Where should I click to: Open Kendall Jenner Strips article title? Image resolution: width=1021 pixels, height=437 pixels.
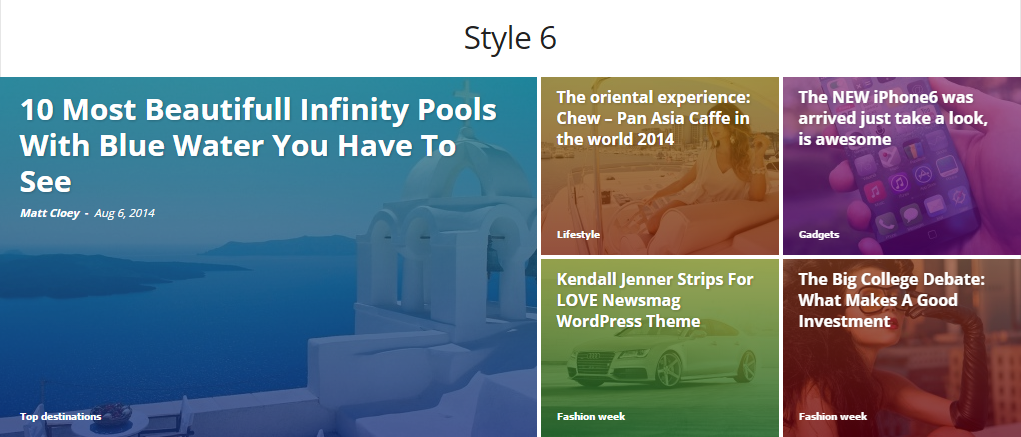[x=655, y=300]
